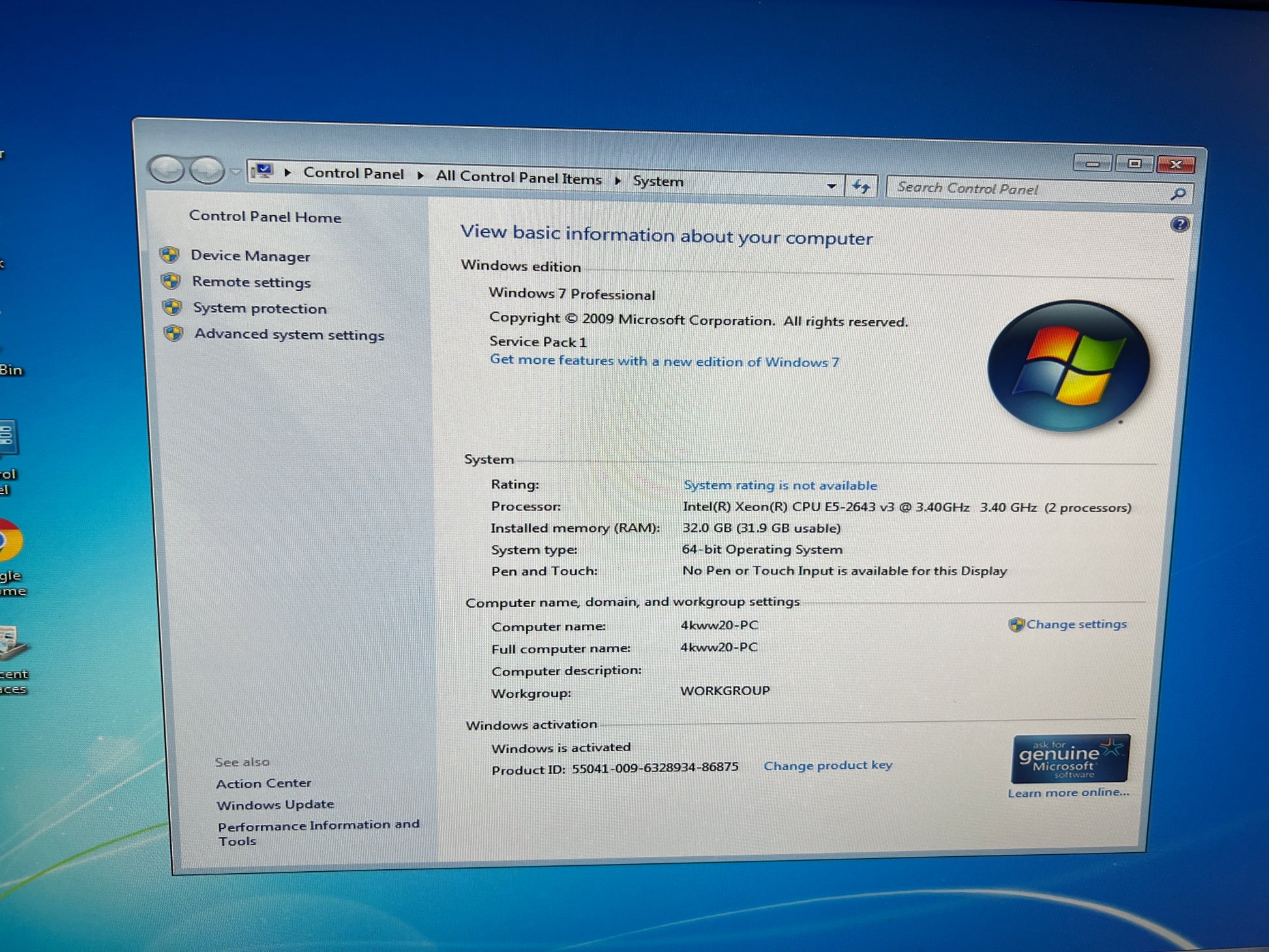
Task: Select System breadcrumb segment
Action: (658, 181)
